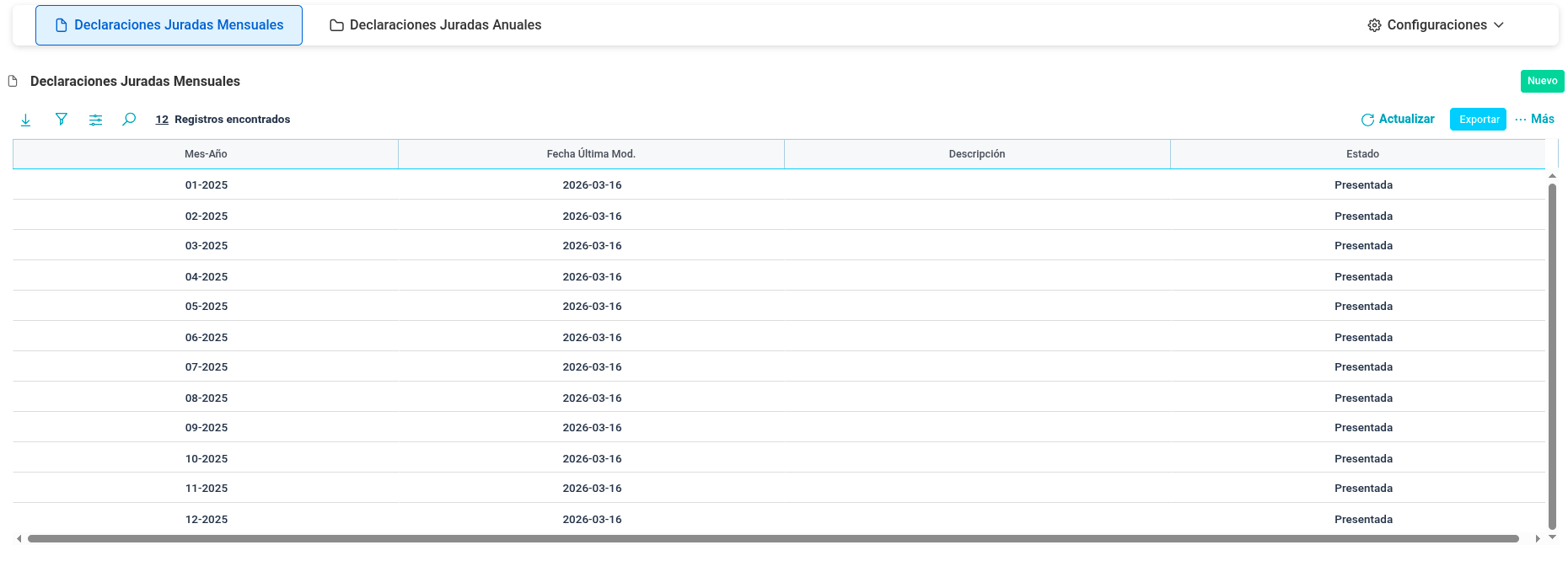Image resolution: width=1568 pixels, height=577 pixels.
Task: Open the funnel filter icon
Action: pos(62,120)
